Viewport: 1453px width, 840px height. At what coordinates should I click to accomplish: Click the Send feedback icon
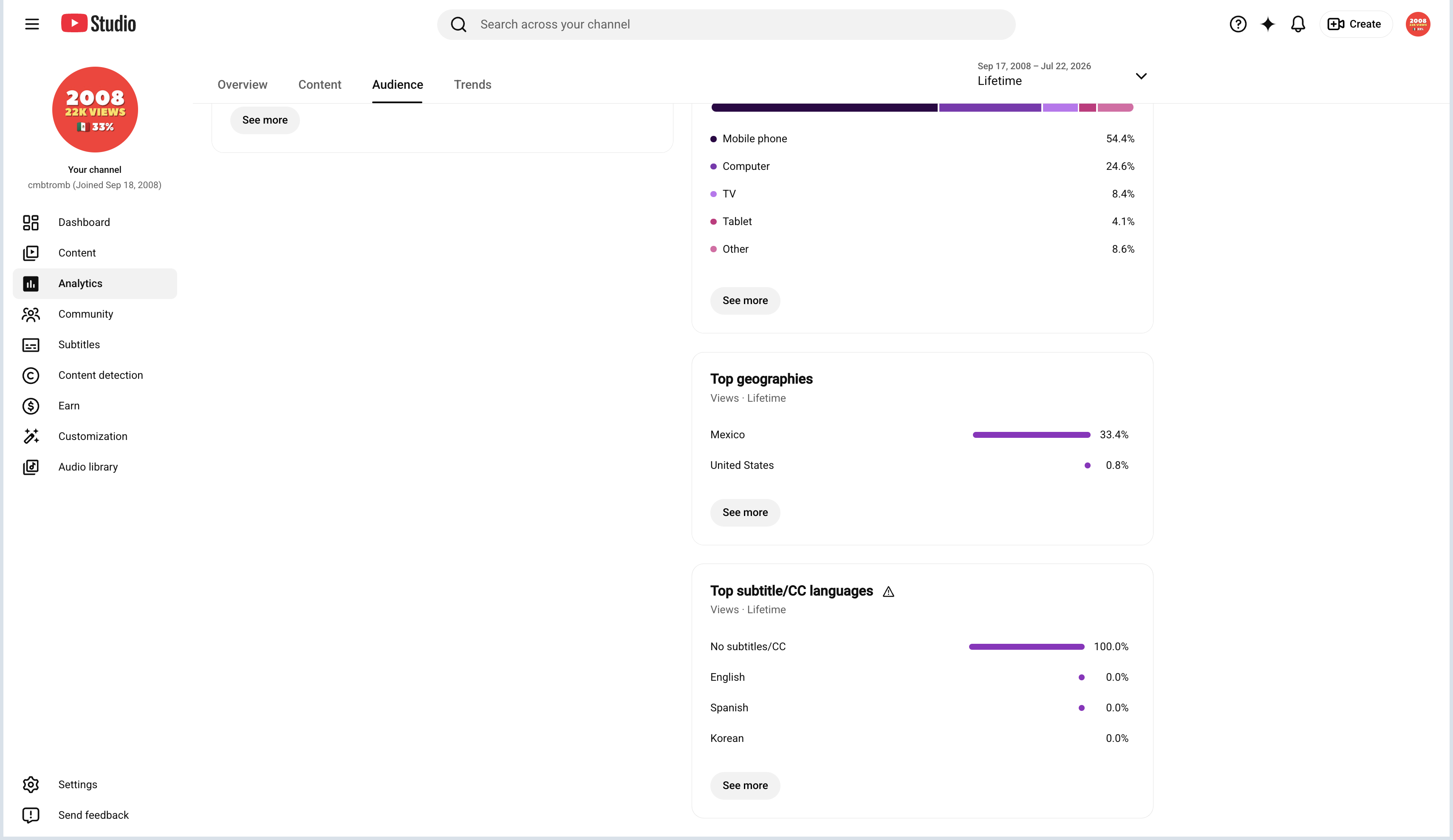pyautogui.click(x=31, y=815)
